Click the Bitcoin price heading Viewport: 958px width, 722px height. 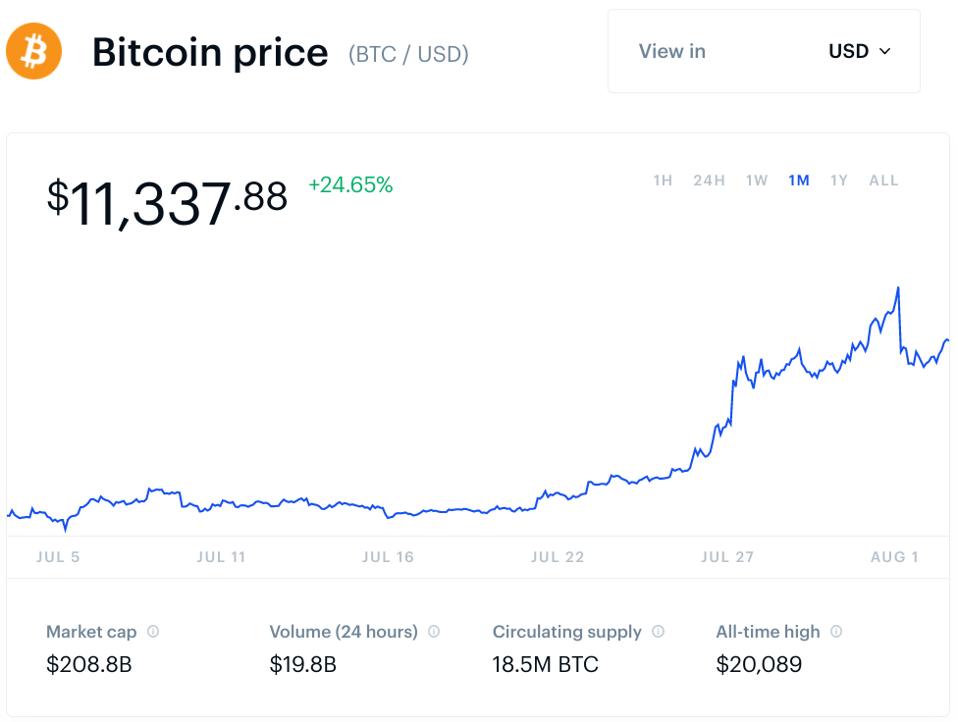(210, 52)
